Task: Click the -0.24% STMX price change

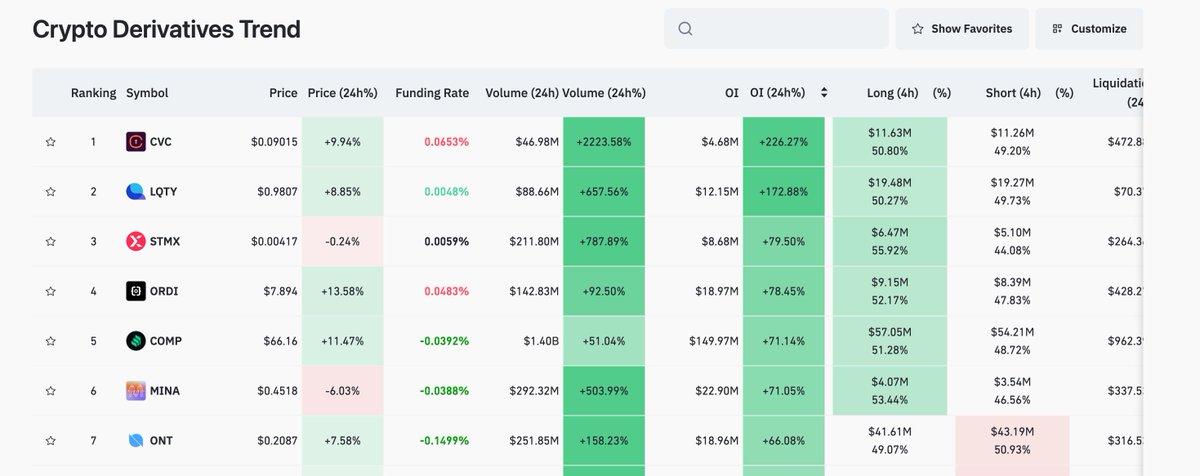Action: 343,241
